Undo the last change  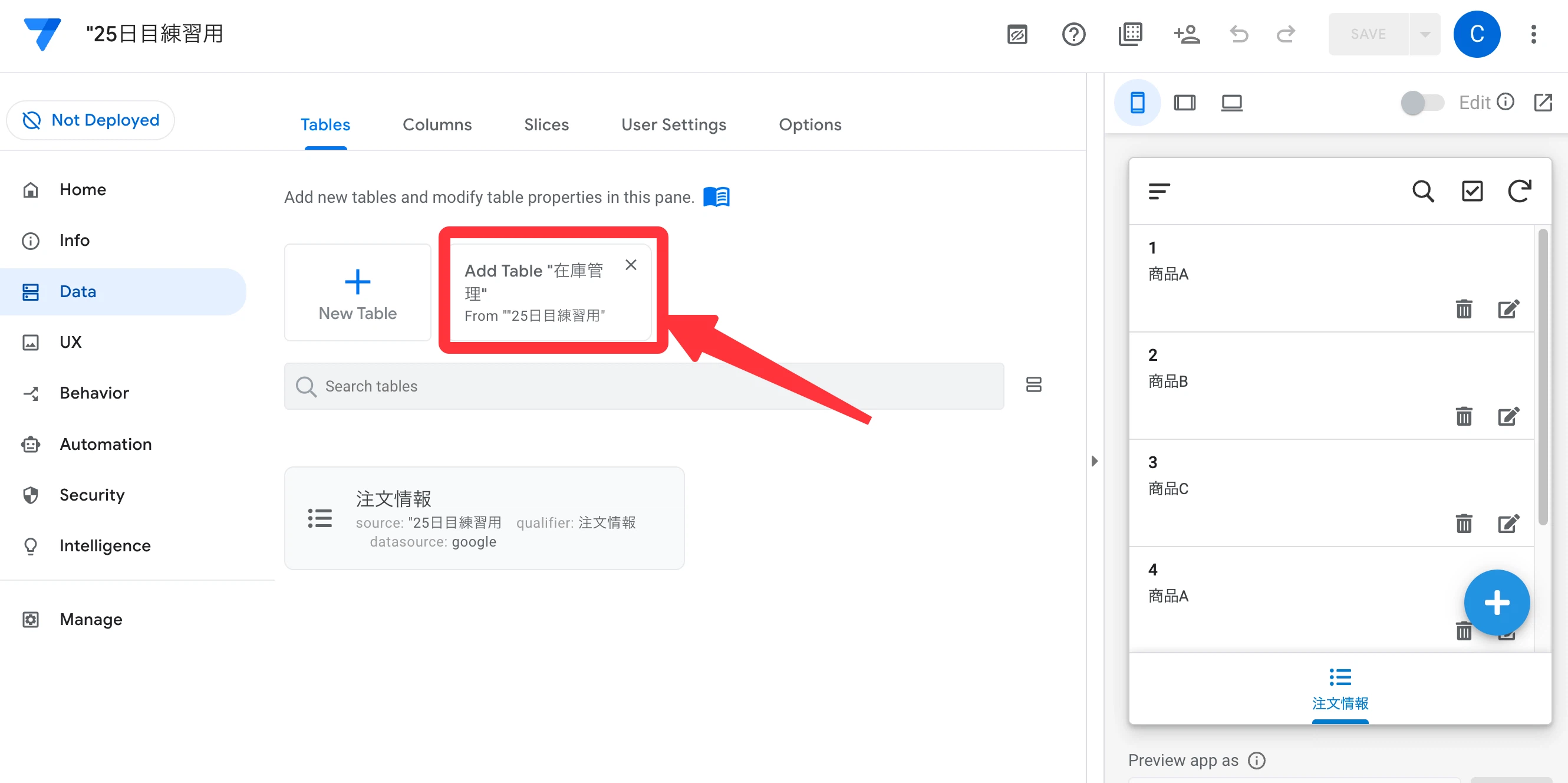(x=1238, y=34)
